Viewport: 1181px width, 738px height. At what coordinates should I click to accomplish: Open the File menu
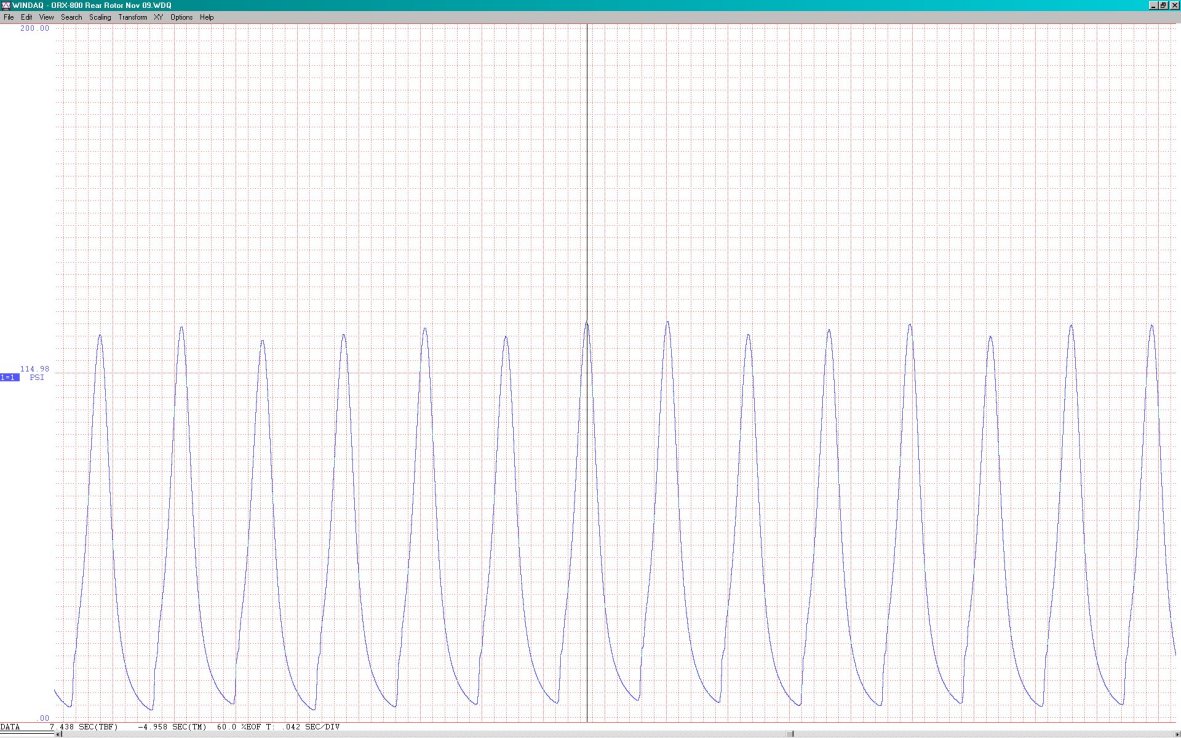9,17
